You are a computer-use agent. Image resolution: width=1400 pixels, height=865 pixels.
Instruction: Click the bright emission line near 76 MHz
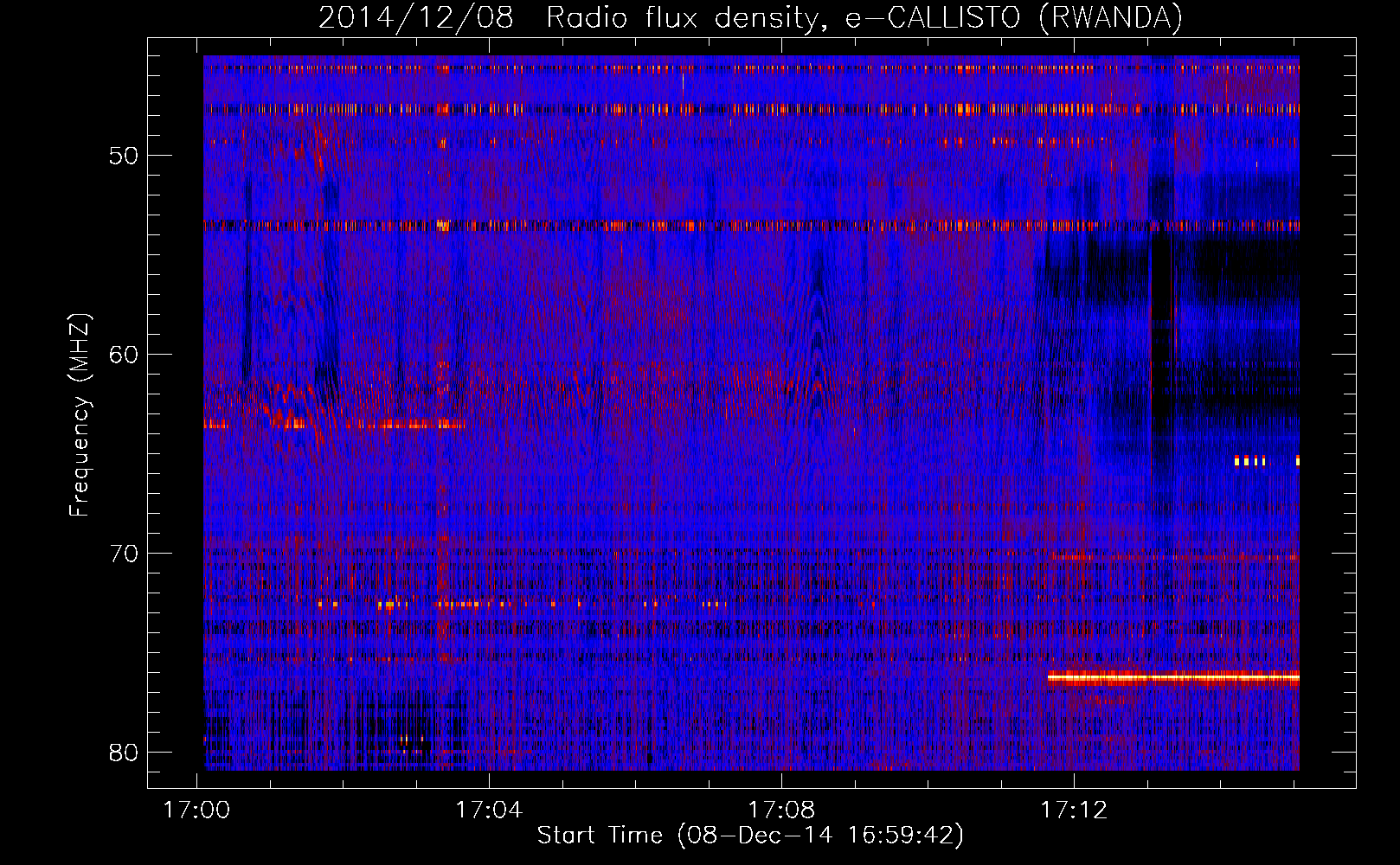tap(1173, 677)
